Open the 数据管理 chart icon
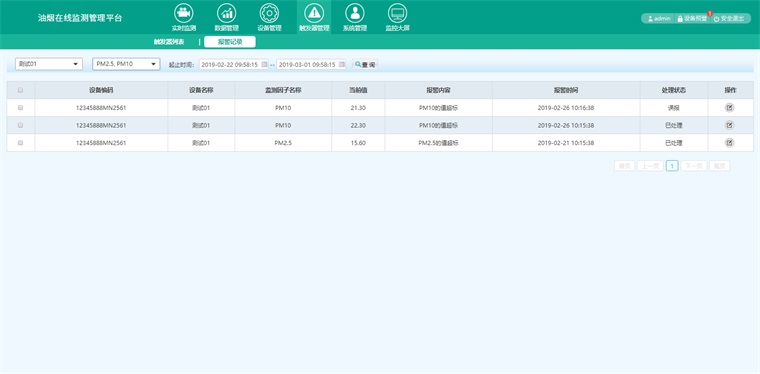The image size is (760, 374). (x=226, y=13)
